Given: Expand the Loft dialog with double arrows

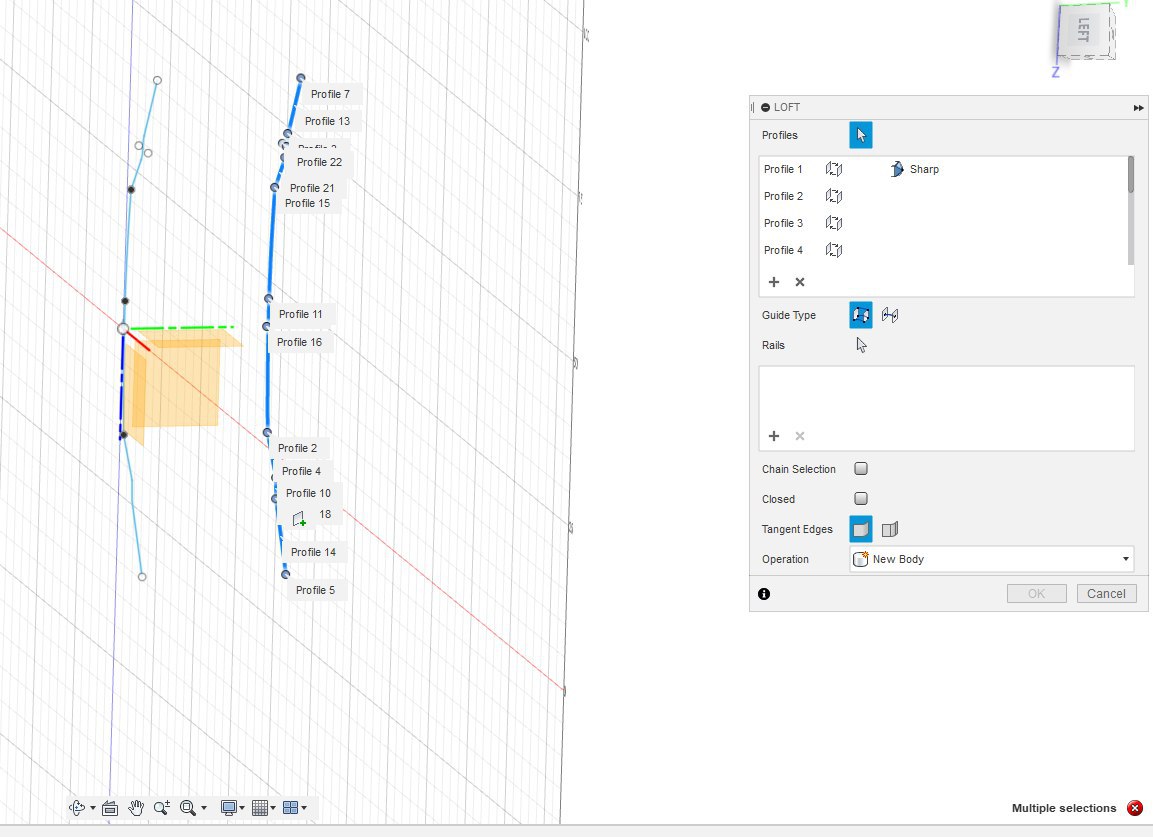Looking at the screenshot, I should pos(1138,107).
